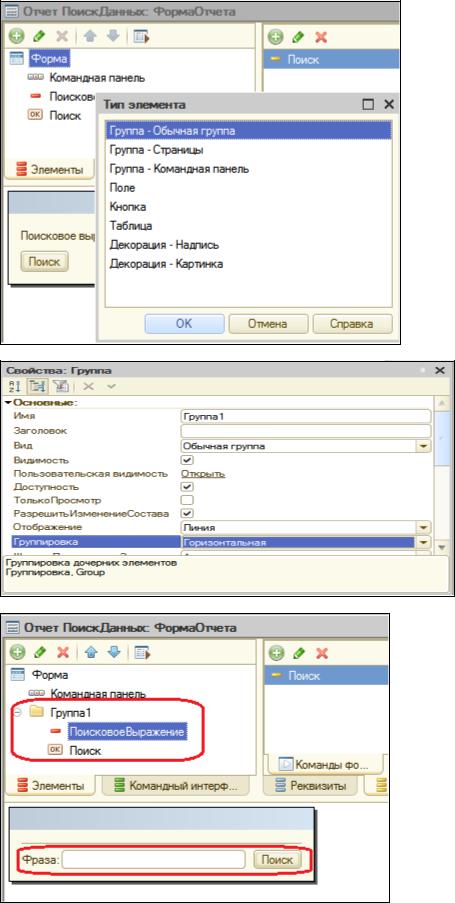
Task: Click cancel X icon in Свойства toolbar
Action: 88,388
